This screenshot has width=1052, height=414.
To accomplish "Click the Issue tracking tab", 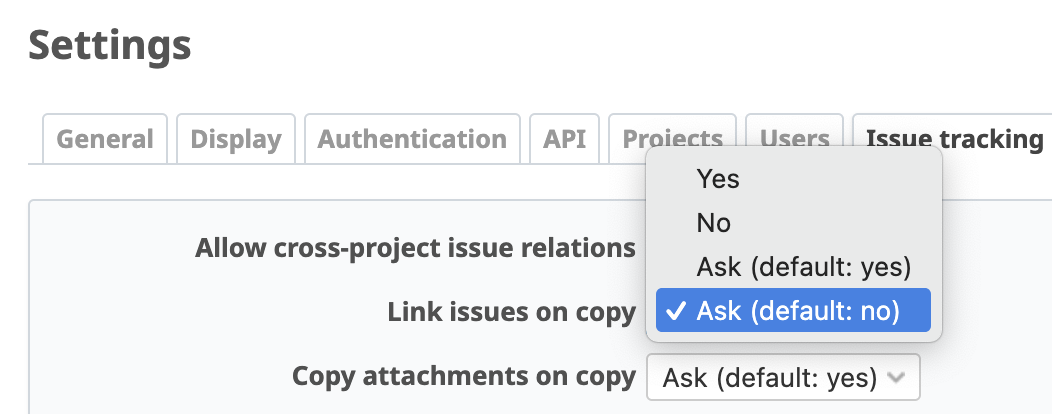I will pyautogui.click(x=954, y=139).
